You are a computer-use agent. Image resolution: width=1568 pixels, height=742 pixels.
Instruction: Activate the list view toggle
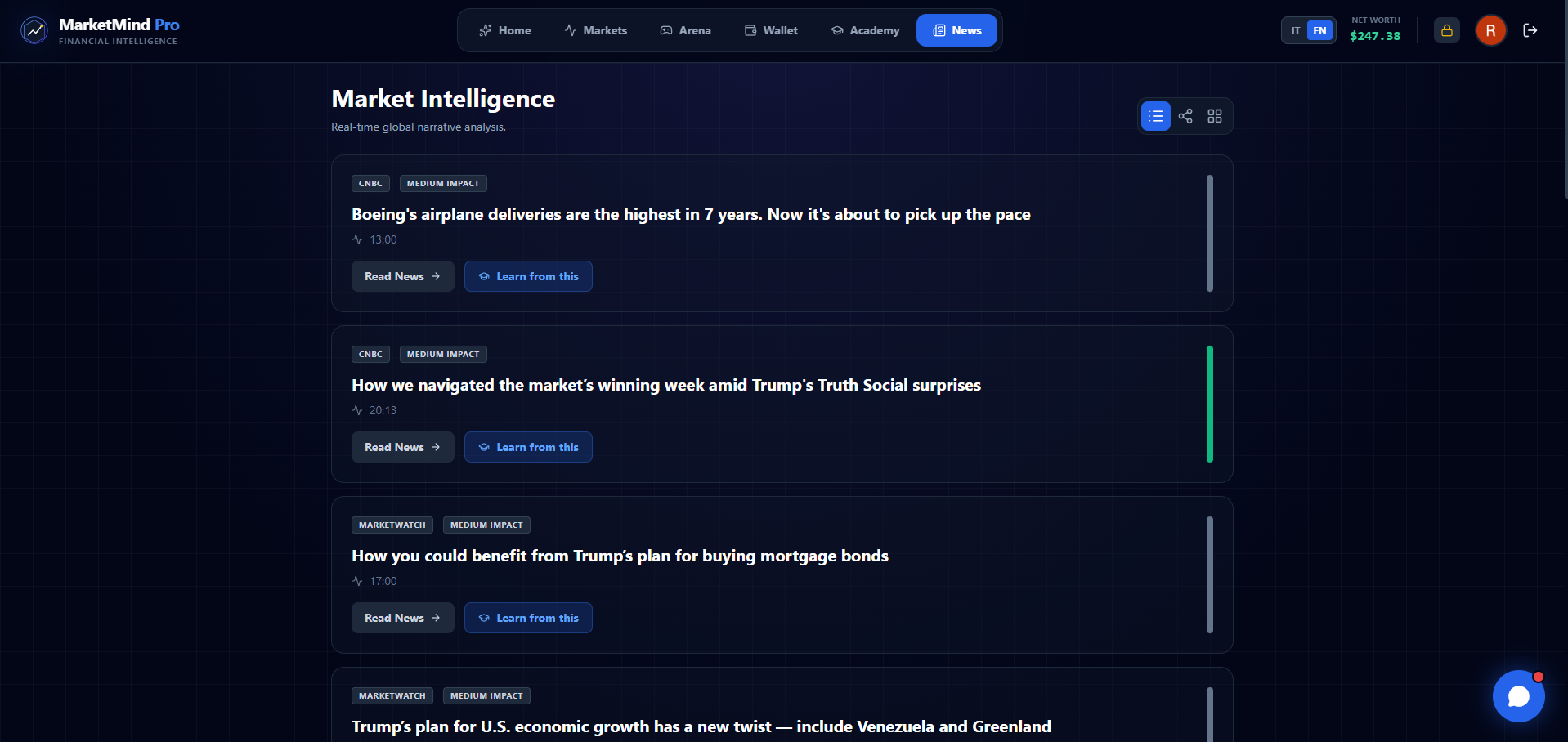1155,116
